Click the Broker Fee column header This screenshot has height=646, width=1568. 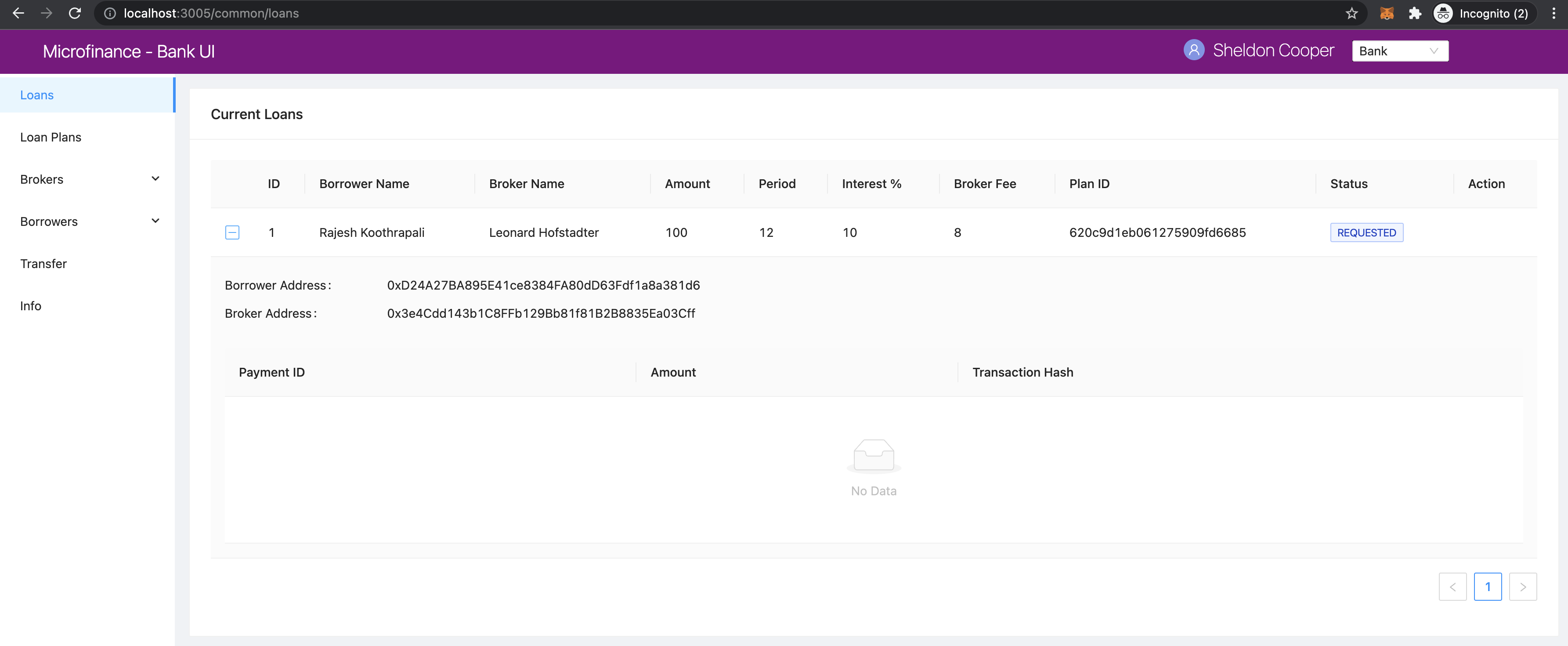(x=985, y=184)
